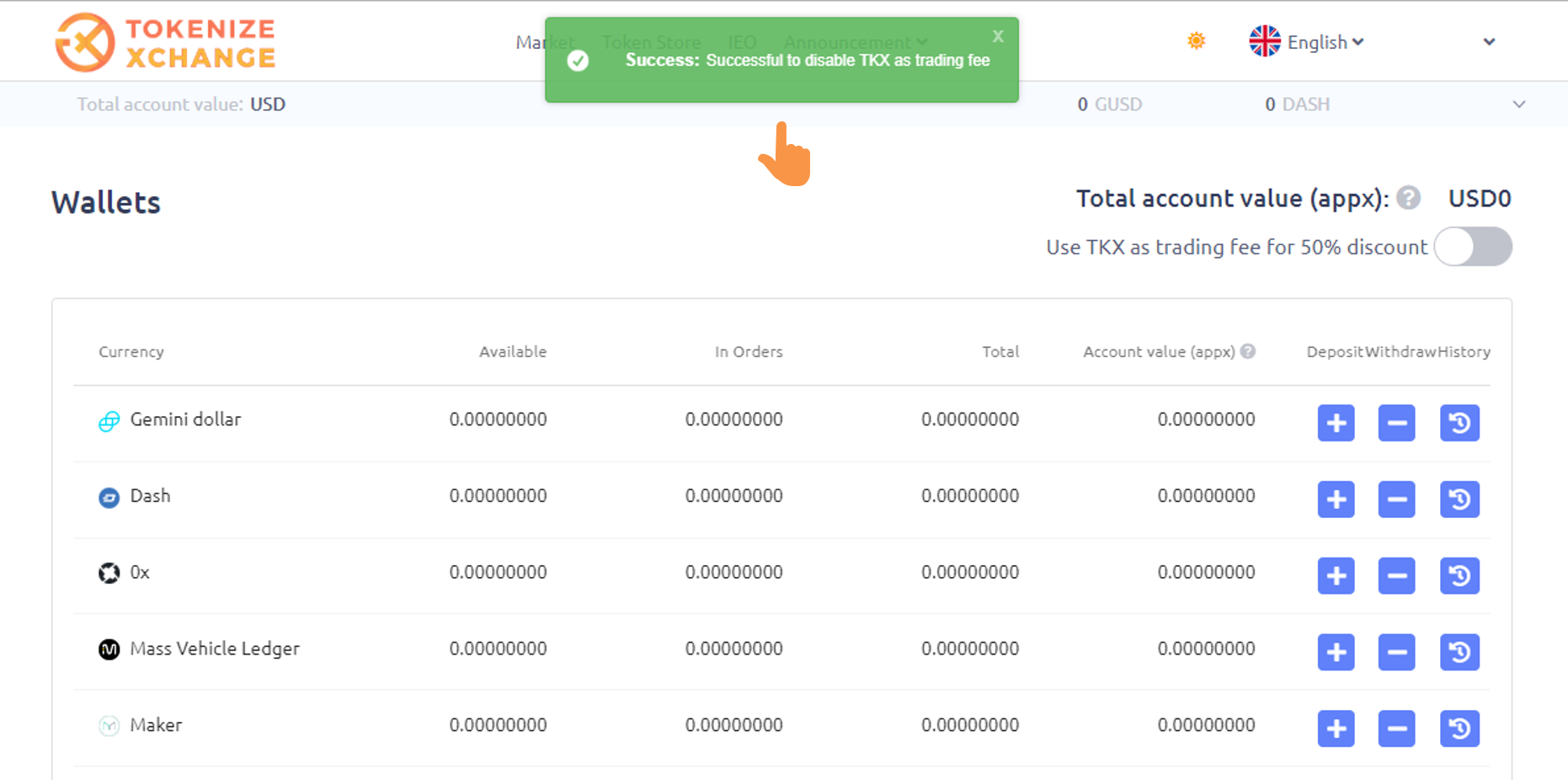Click the USD0 total value

click(x=1480, y=199)
